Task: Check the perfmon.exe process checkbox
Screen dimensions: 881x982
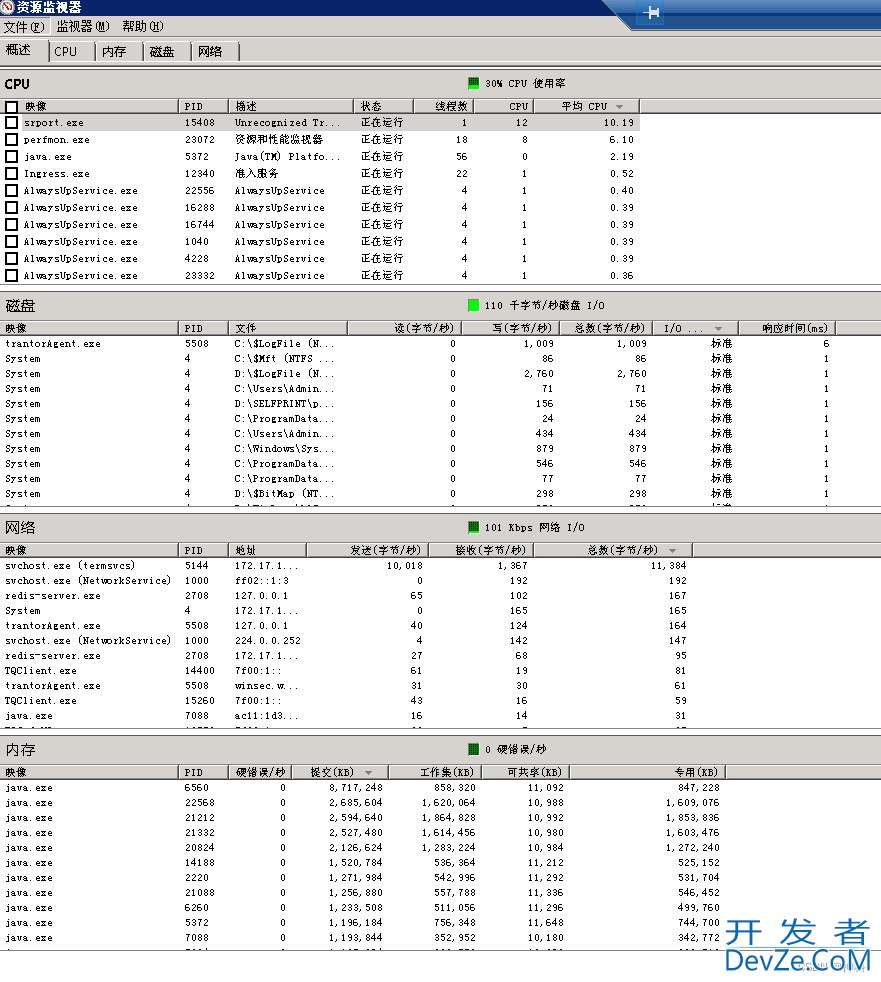Action: 11,140
